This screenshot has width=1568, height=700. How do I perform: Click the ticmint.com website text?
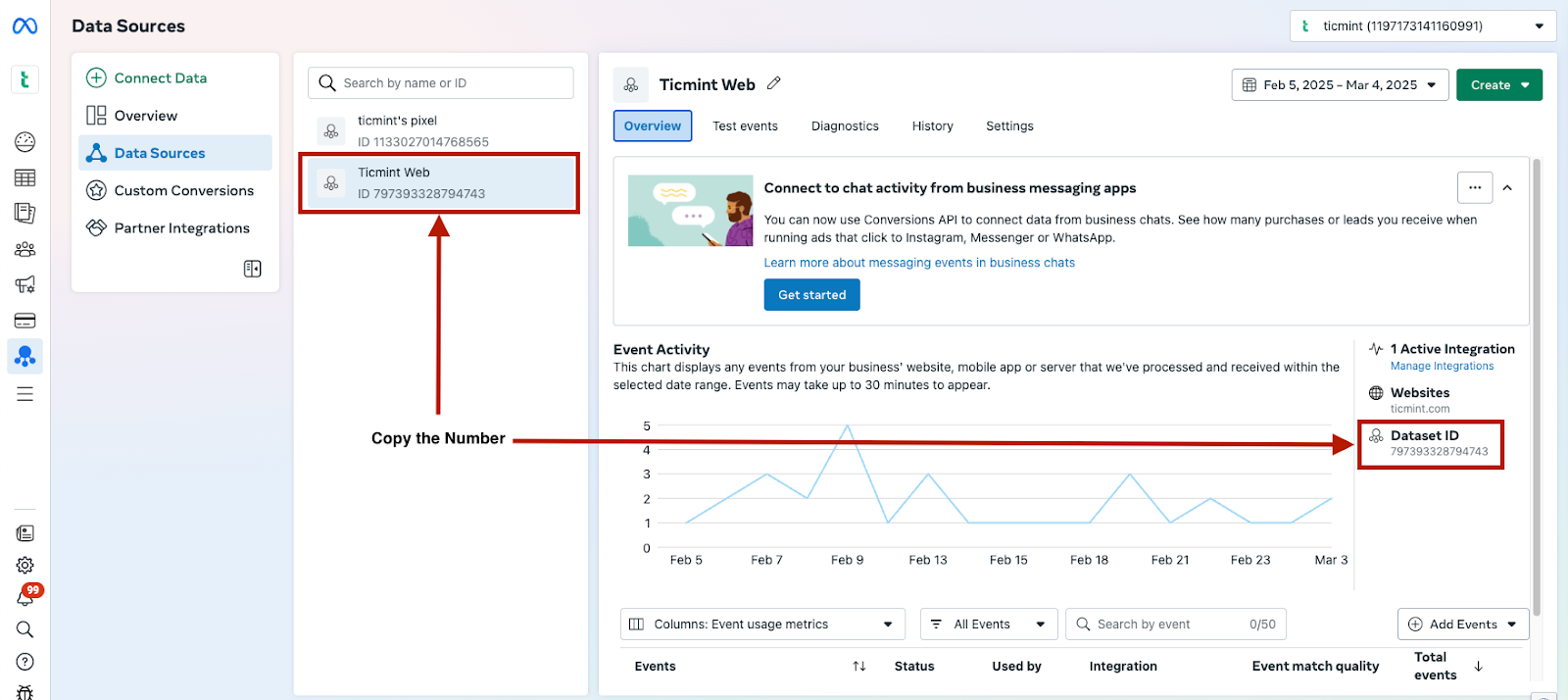click(x=1419, y=409)
